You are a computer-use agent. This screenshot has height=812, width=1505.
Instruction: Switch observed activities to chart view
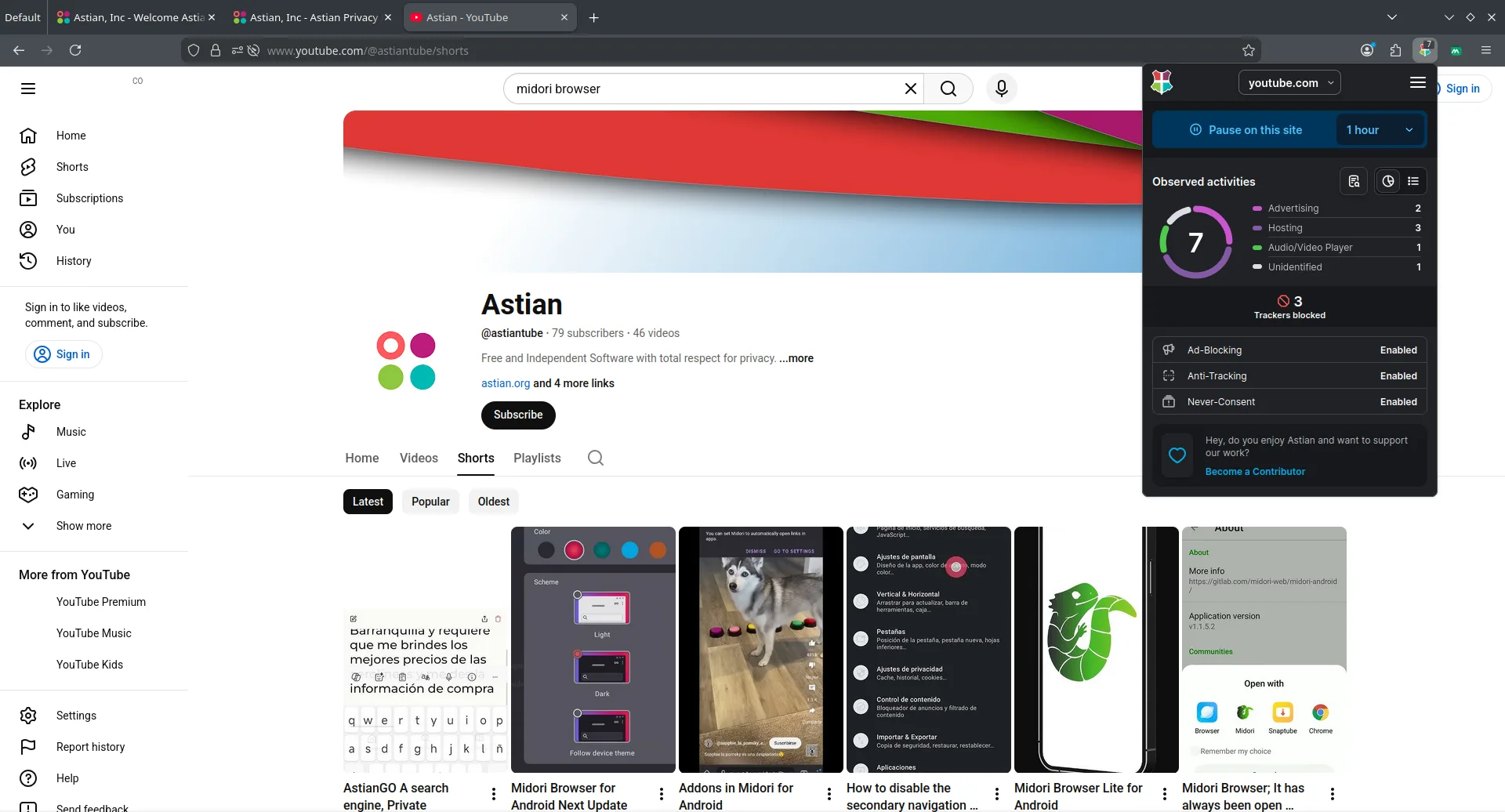[x=1388, y=181]
